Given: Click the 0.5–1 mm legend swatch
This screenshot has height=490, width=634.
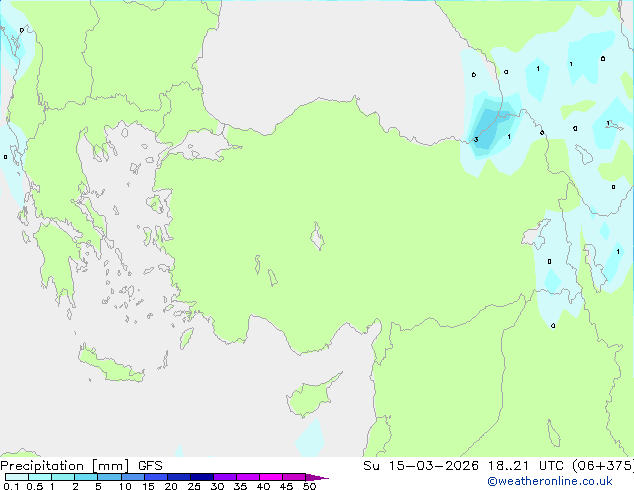Looking at the screenshot, I should [40, 477].
